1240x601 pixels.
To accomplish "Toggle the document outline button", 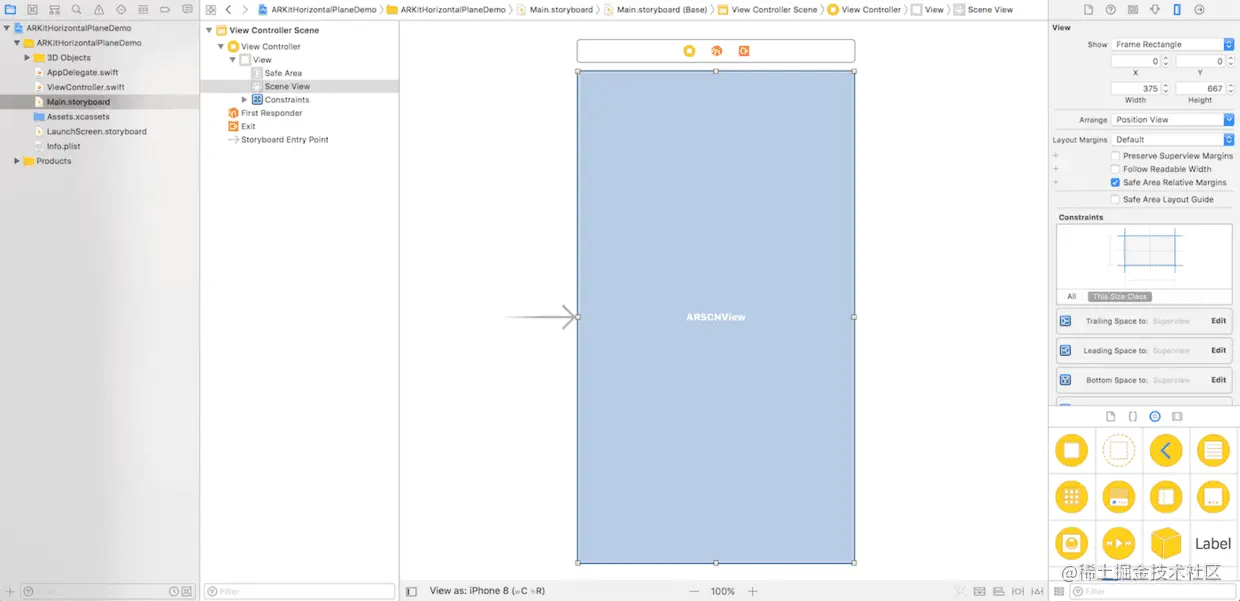I will click(412, 592).
